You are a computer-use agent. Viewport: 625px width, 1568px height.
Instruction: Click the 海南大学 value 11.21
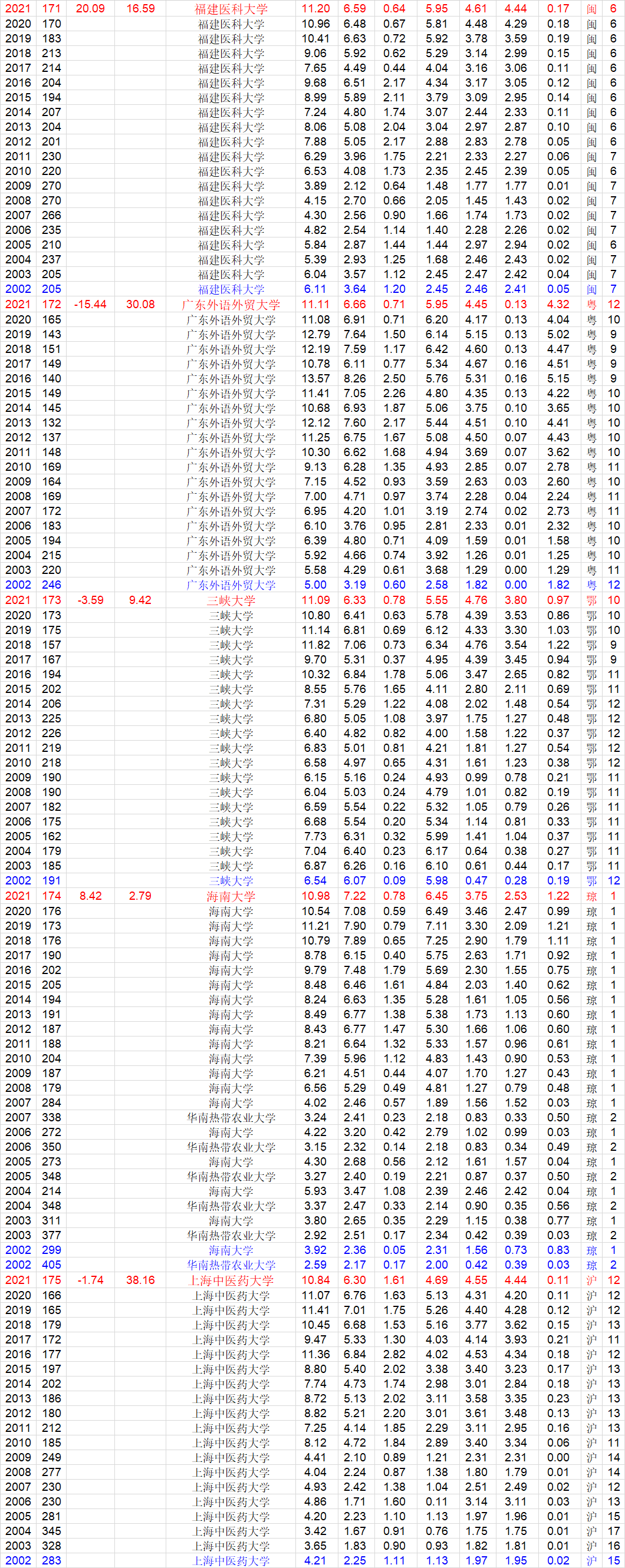[x=315, y=926]
